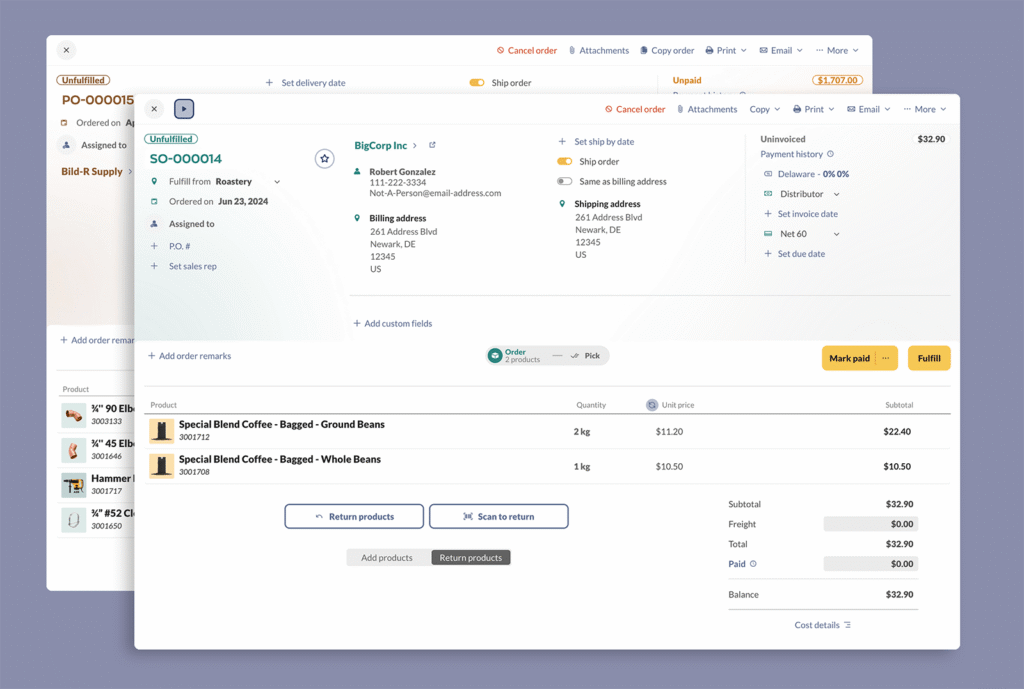Viewport: 1024px width, 689px height.
Task: Open the More menu in front window
Action: tap(924, 109)
